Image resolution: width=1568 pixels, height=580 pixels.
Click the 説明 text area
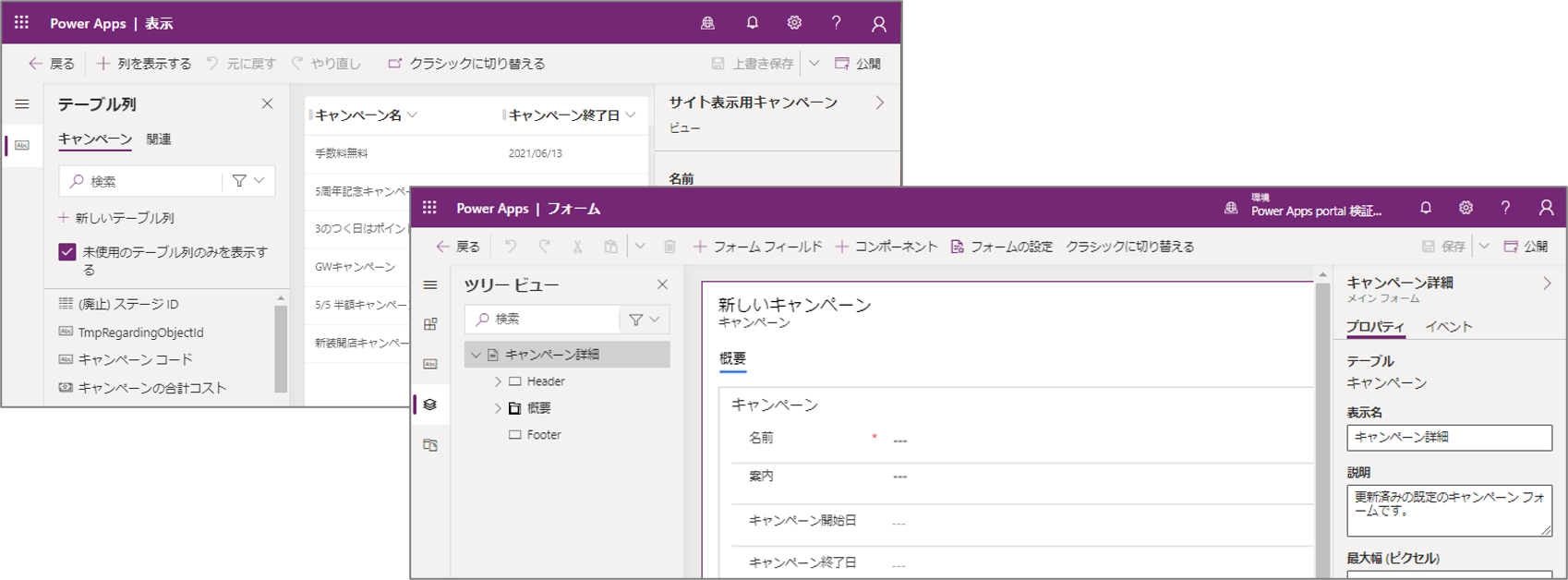(x=1449, y=510)
